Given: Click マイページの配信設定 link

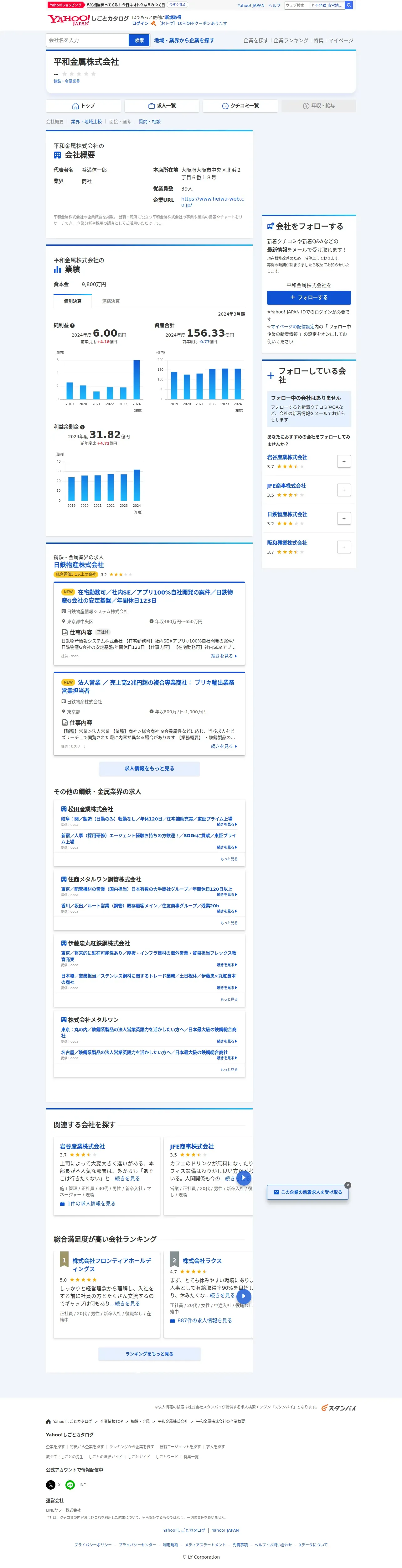Looking at the screenshot, I should tap(292, 327).
